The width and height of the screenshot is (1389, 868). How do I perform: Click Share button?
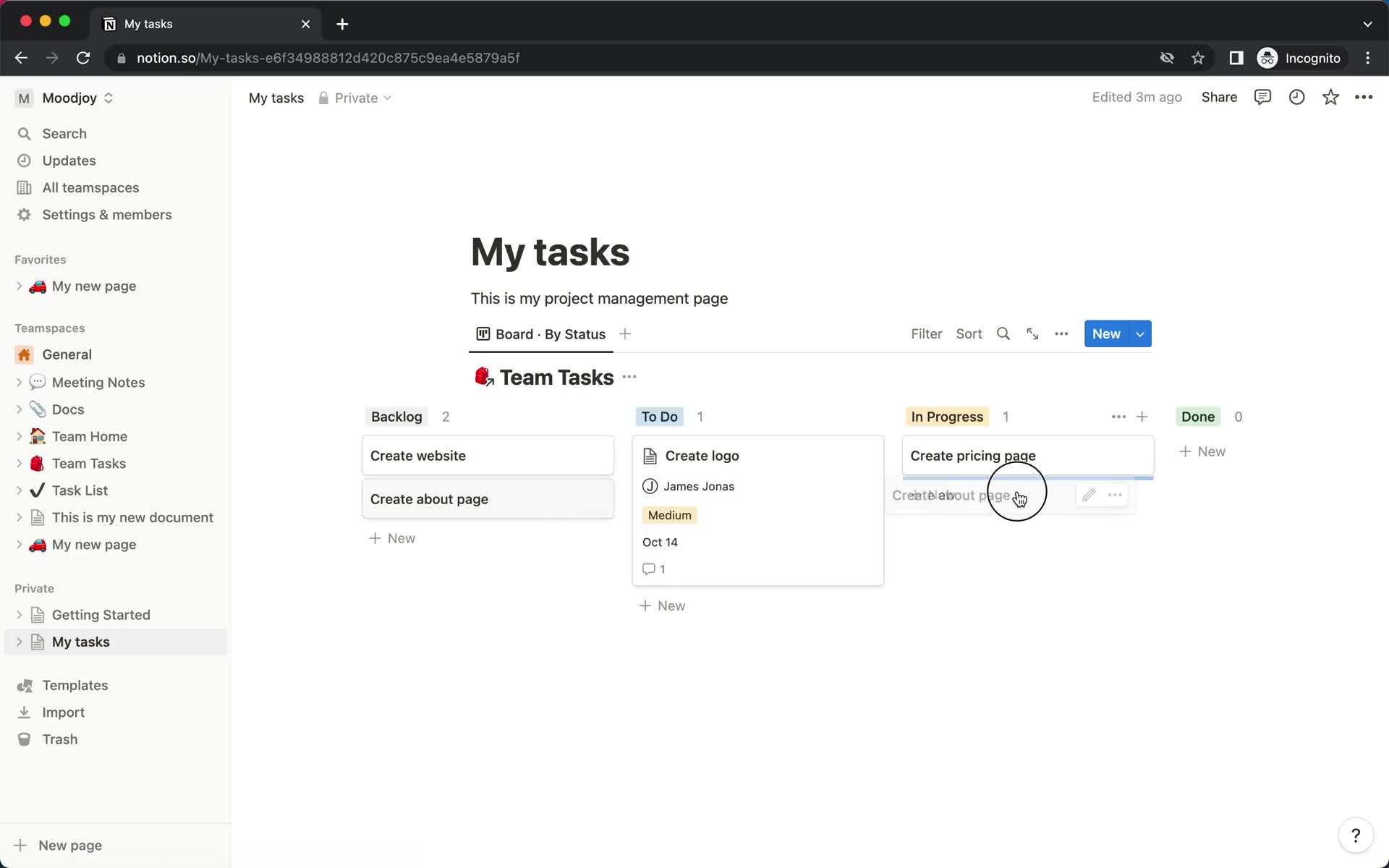(1219, 98)
